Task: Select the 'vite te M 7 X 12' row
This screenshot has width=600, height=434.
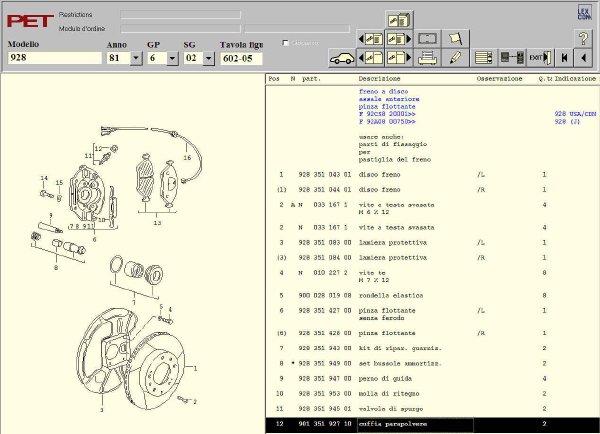Action: (432, 276)
